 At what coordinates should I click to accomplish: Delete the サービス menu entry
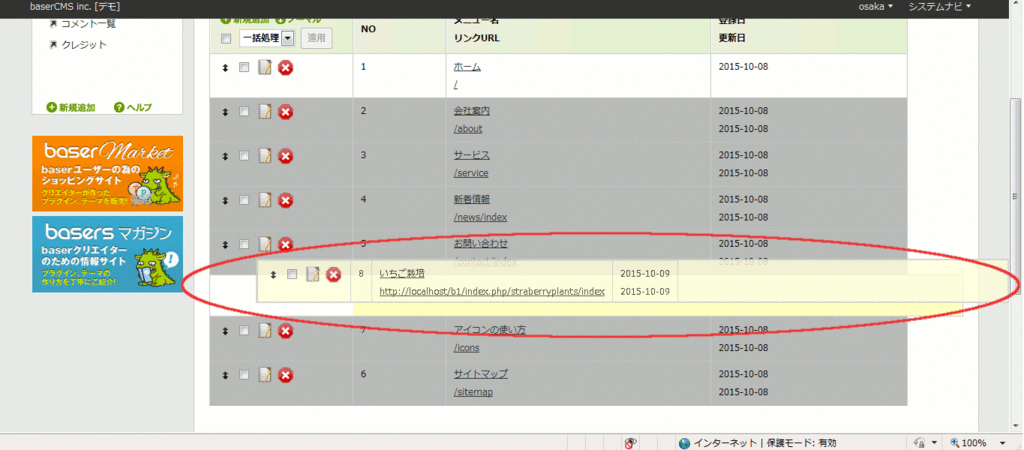pyautogui.click(x=285, y=156)
